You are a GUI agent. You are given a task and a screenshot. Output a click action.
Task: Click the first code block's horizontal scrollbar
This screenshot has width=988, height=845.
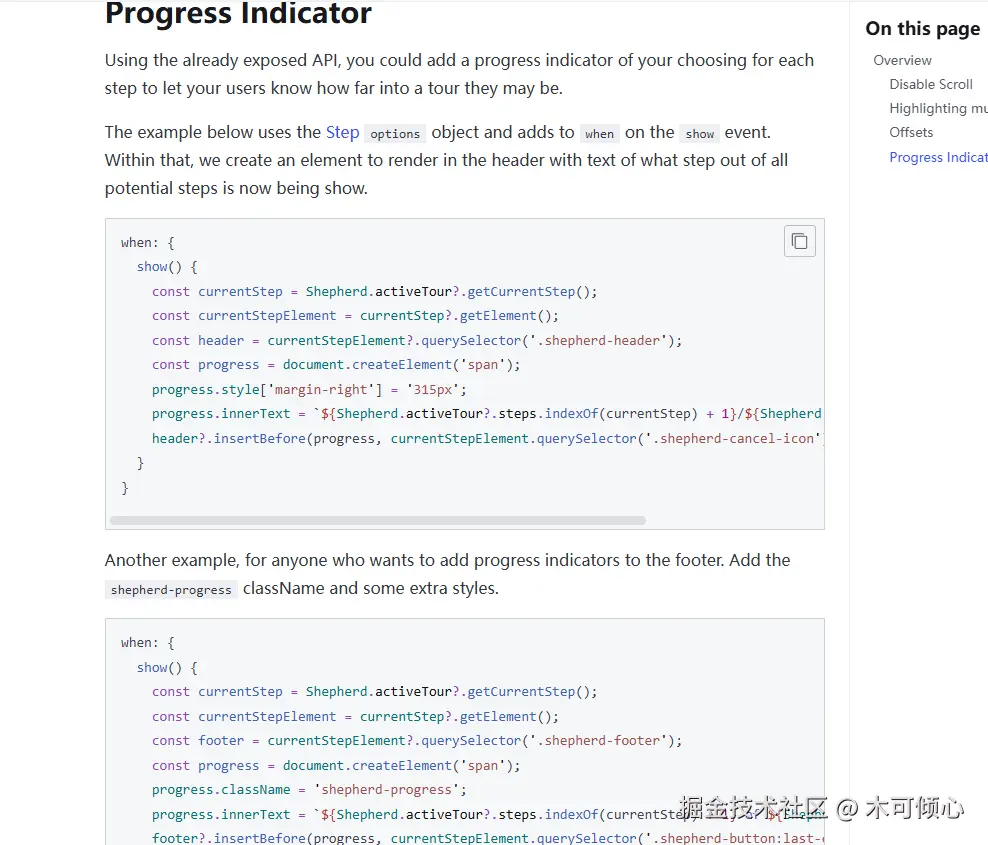(x=378, y=520)
